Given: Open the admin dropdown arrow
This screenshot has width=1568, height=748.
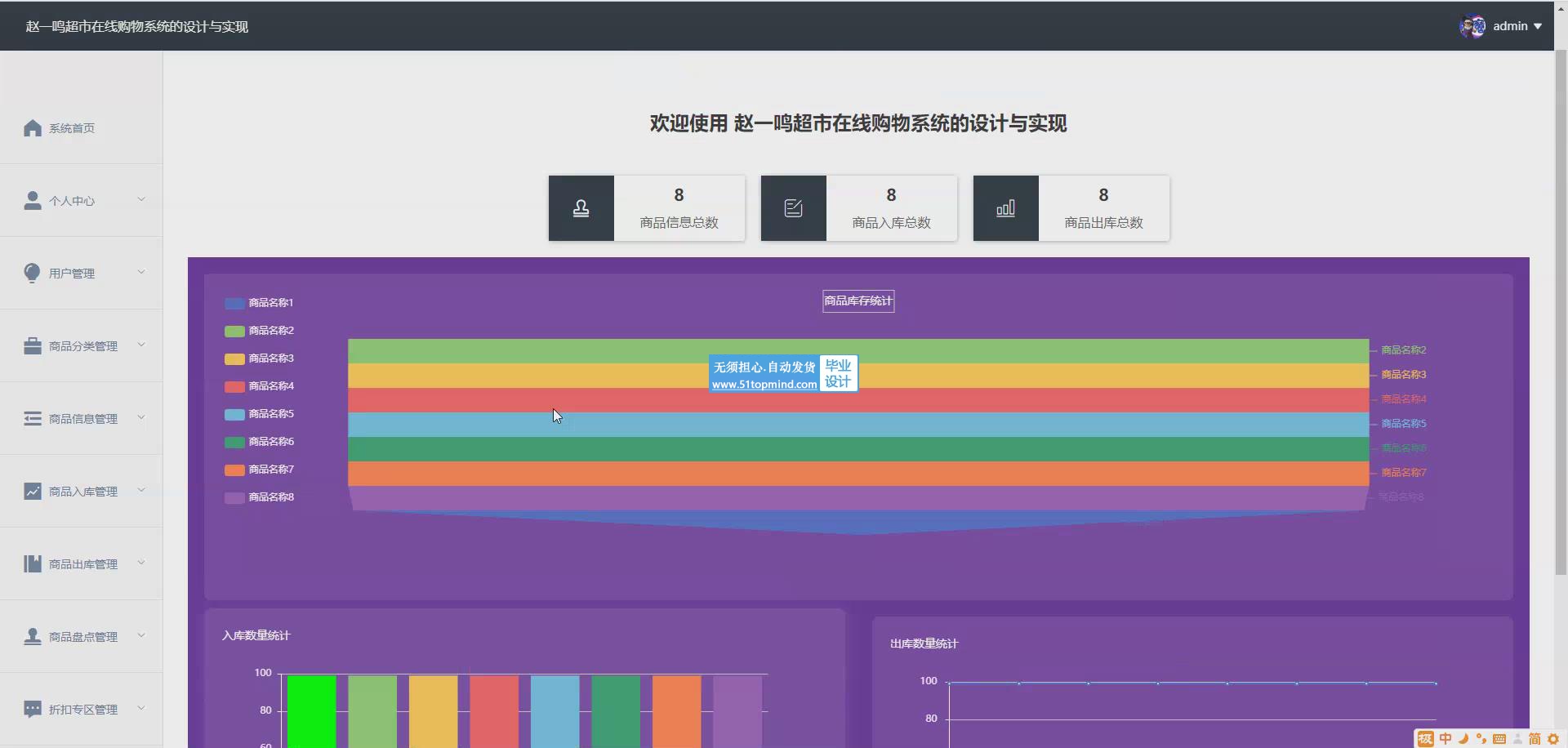Looking at the screenshot, I should (1538, 26).
